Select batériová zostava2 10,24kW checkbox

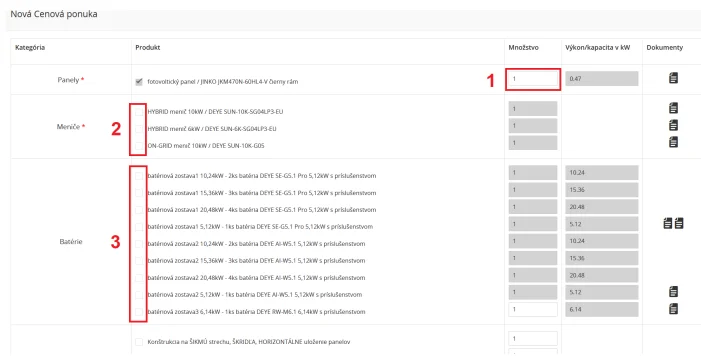point(139,244)
